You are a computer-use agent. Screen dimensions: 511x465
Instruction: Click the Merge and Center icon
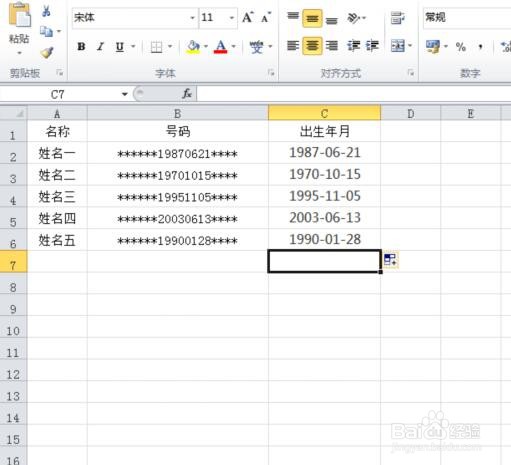click(x=398, y=45)
